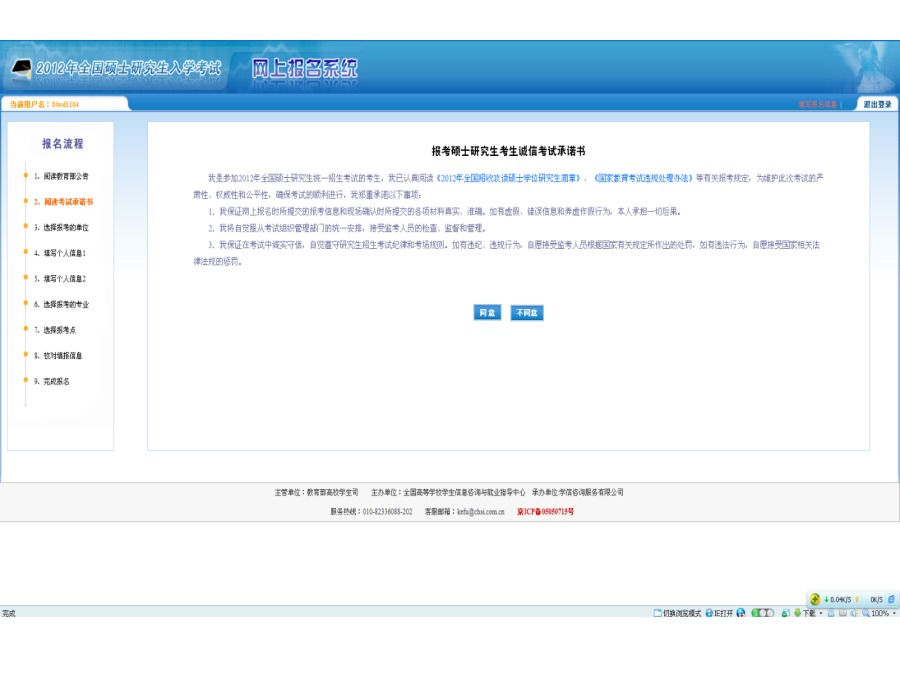900x675 pixels.
Task: Click the speaker mute icon in the status bar
Action: 854,613
